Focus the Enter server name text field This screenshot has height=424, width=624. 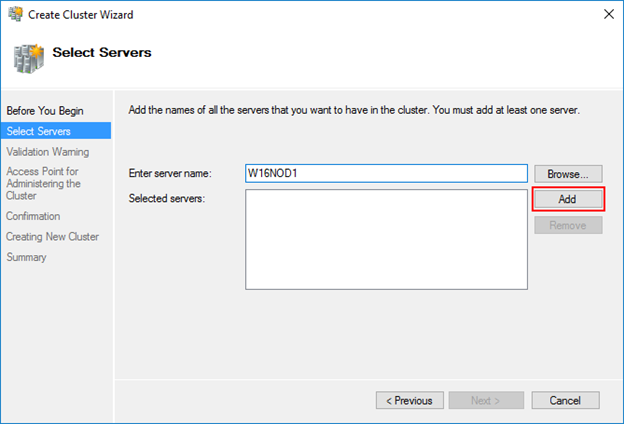386,174
